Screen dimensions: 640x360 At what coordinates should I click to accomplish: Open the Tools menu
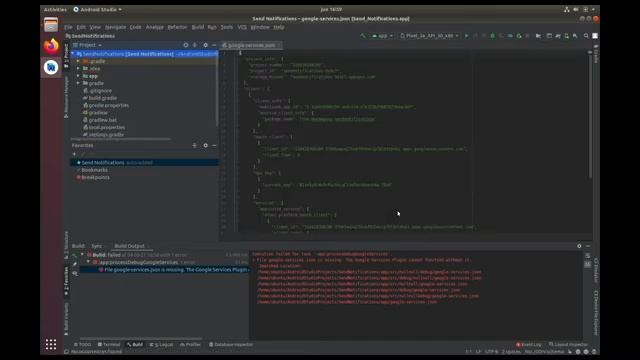click(x=227, y=27)
